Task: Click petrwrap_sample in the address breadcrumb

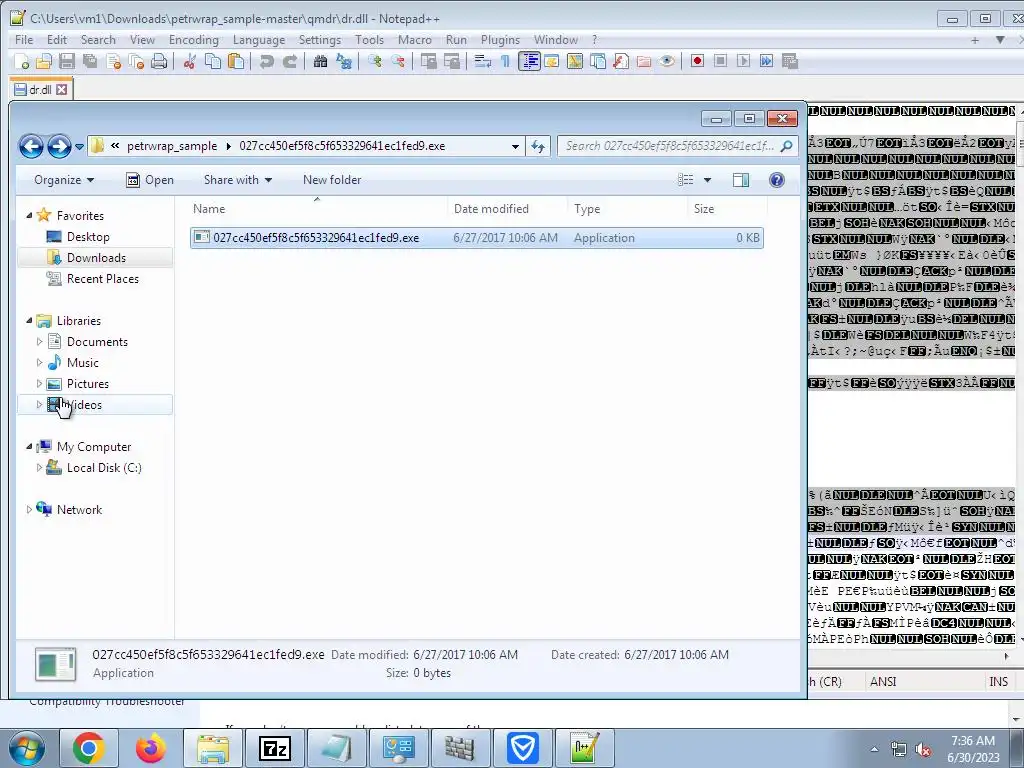Action: (172, 146)
